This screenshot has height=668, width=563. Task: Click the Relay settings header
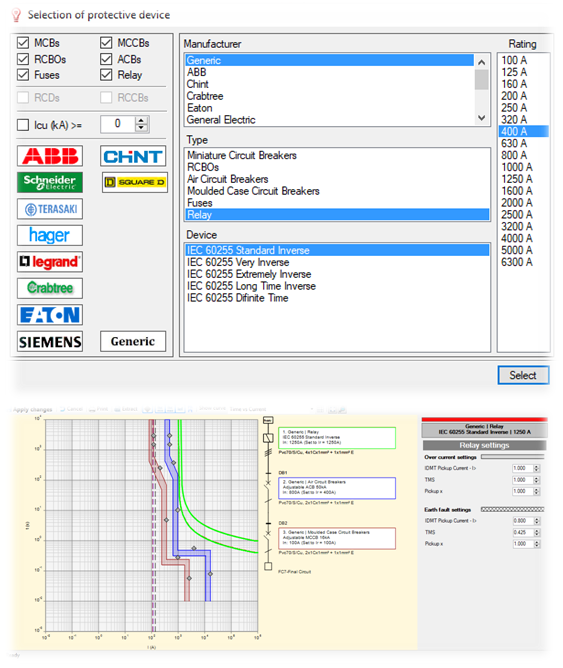484,445
